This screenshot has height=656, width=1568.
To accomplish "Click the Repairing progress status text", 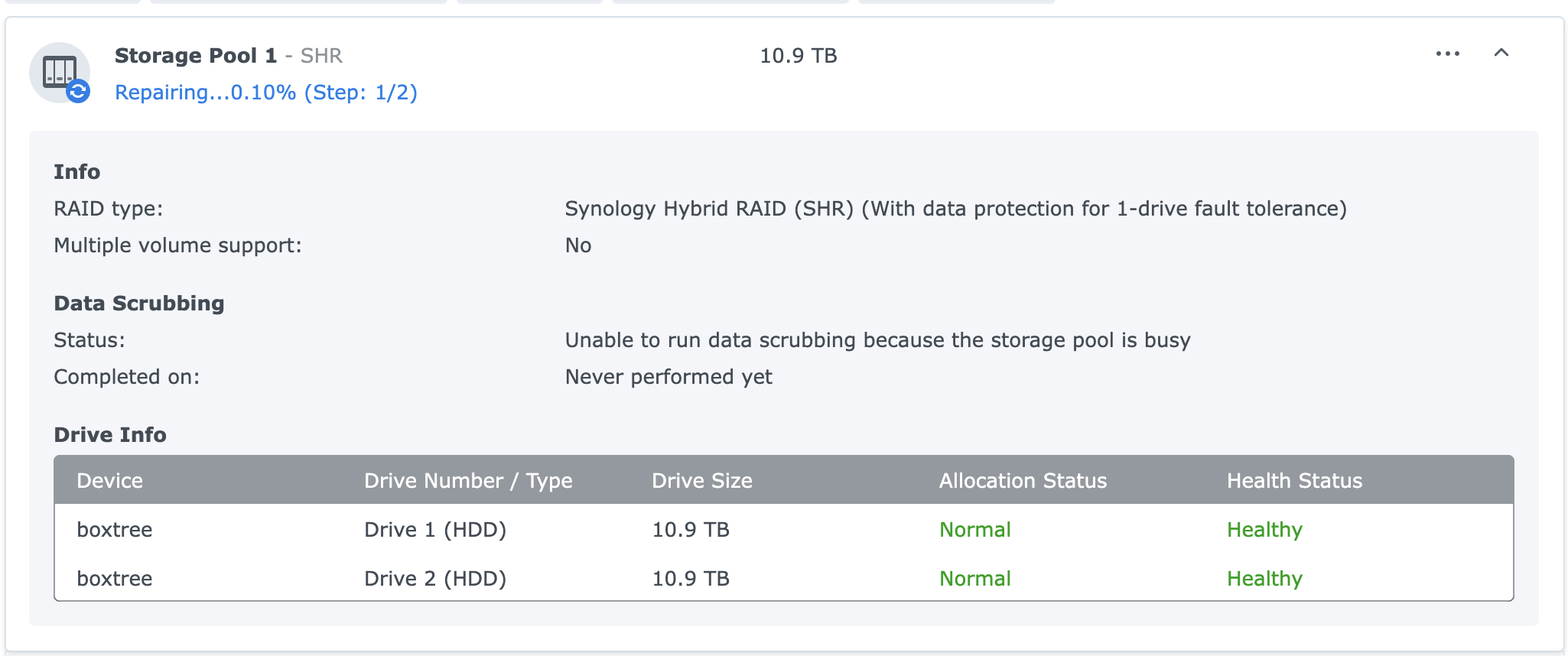I will [x=266, y=93].
